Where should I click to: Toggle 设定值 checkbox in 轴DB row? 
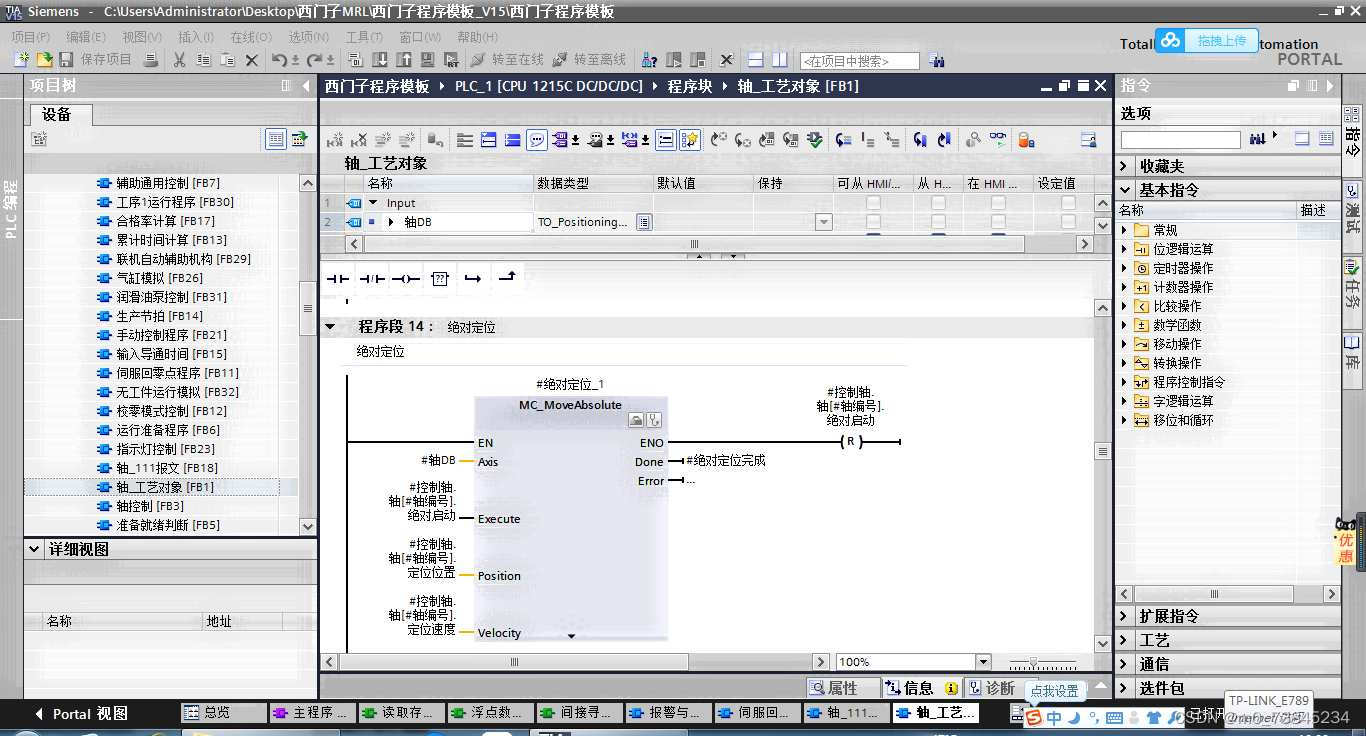1067,222
